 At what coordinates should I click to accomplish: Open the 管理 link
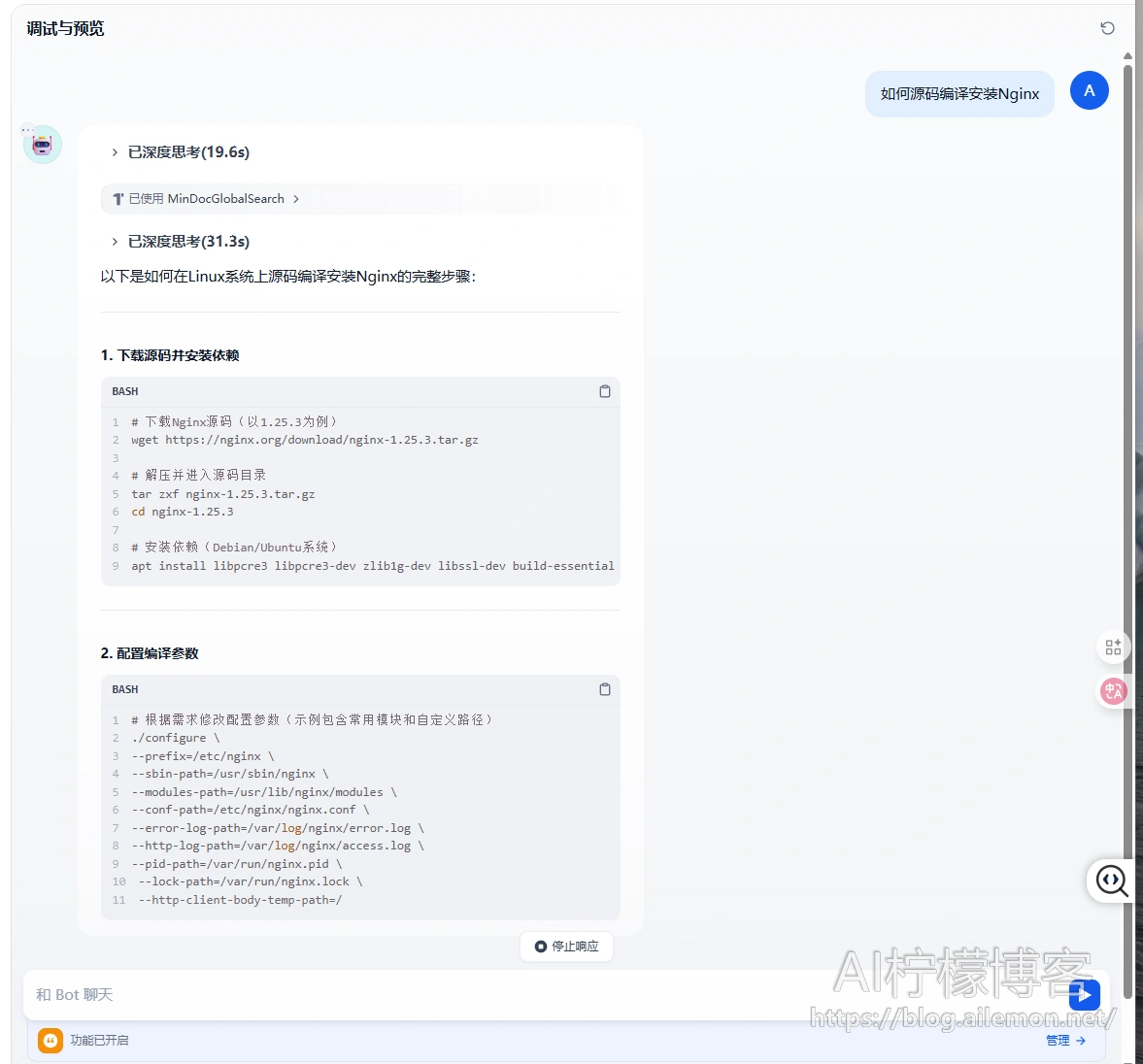point(1065,1040)
